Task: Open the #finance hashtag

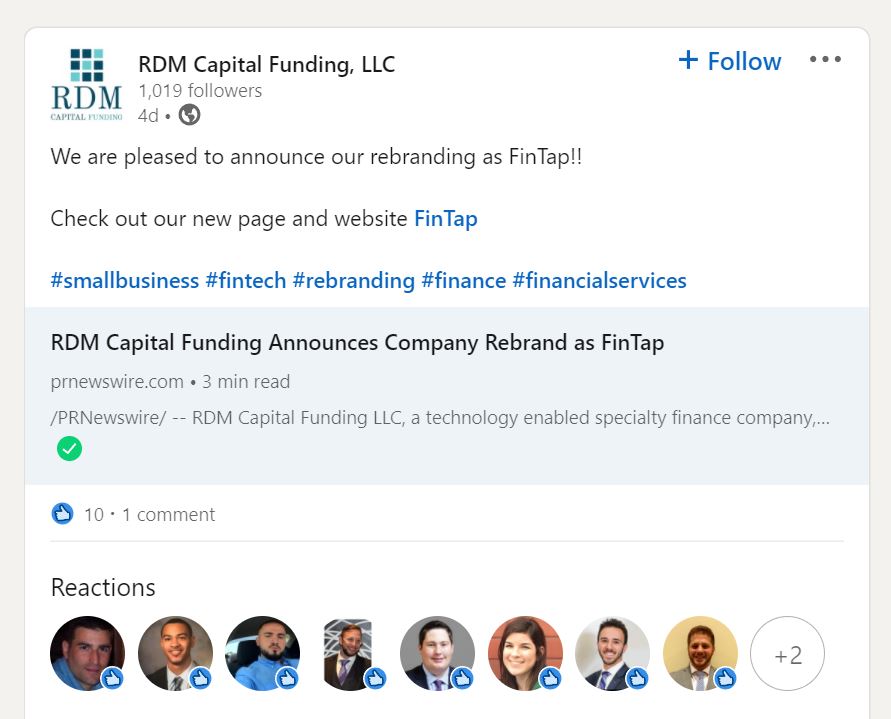Action: click(463, 280)
